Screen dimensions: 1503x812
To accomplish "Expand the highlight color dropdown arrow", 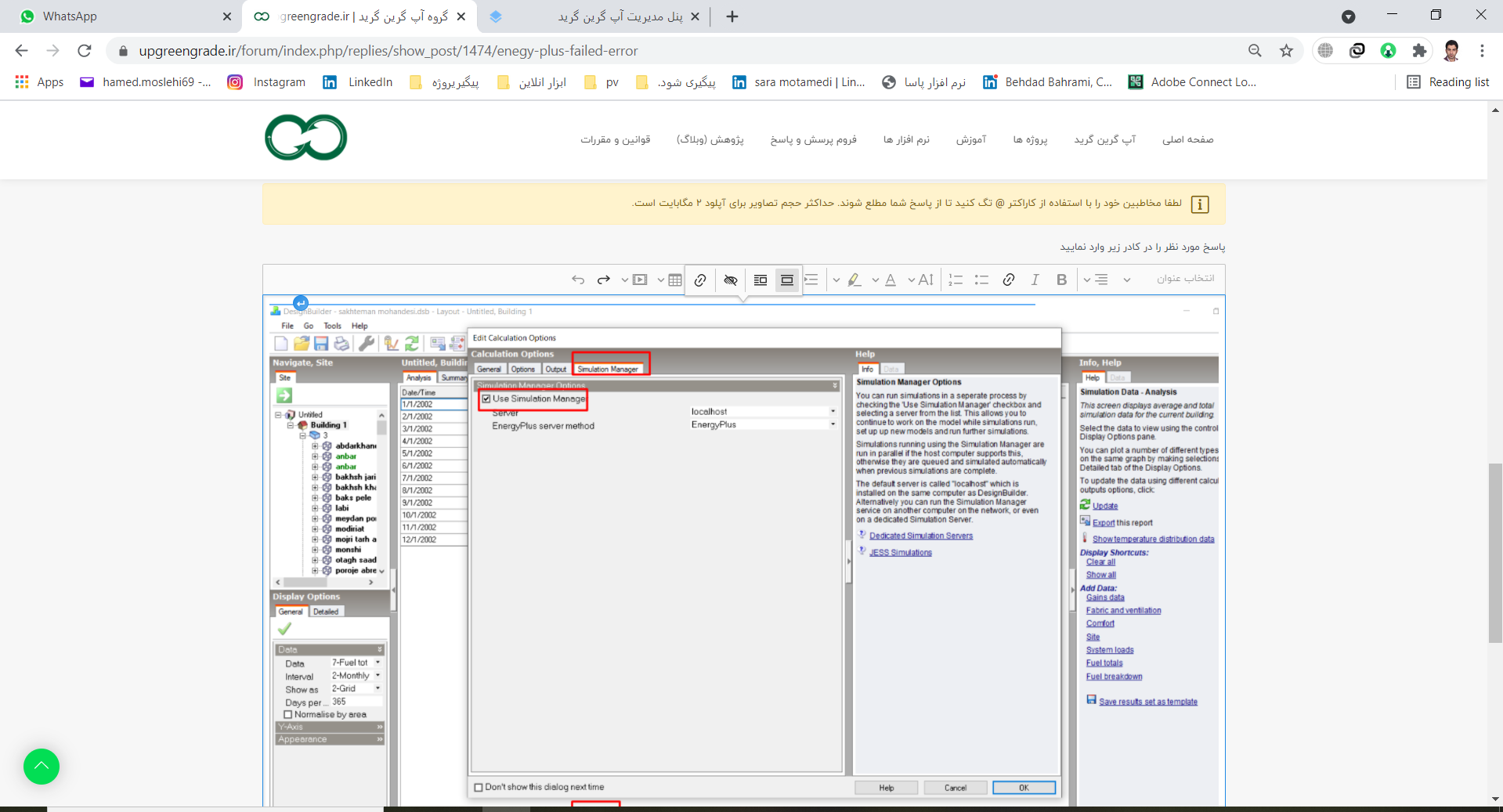I will [x=836, y=280].
